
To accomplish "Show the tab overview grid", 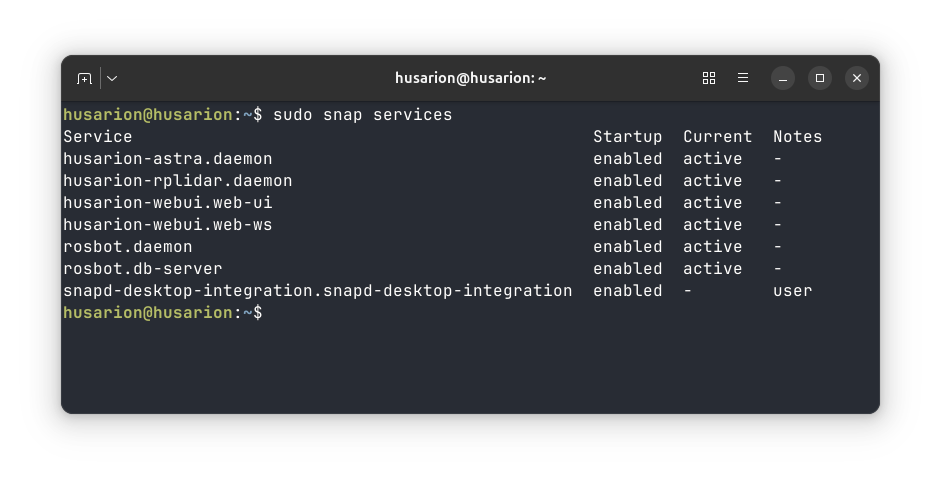I will click(709, 78).
